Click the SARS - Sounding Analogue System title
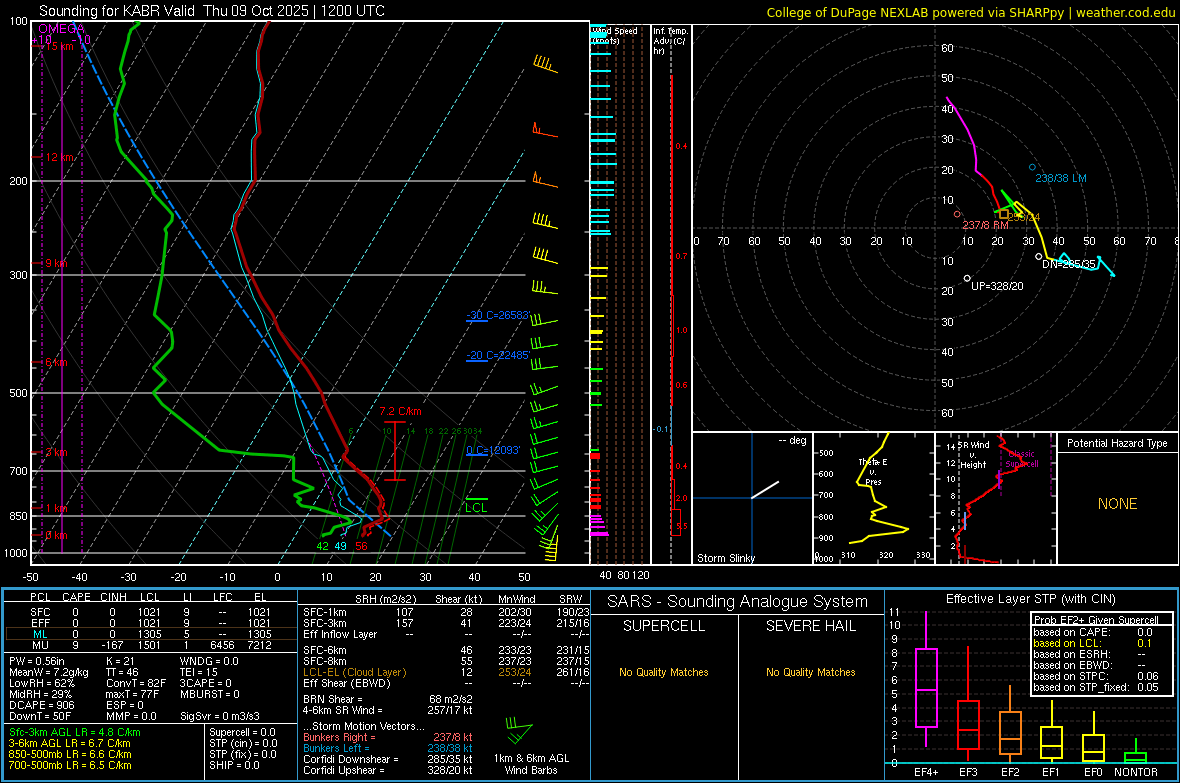Screen dimensions: 1180x783 (737, 602)
